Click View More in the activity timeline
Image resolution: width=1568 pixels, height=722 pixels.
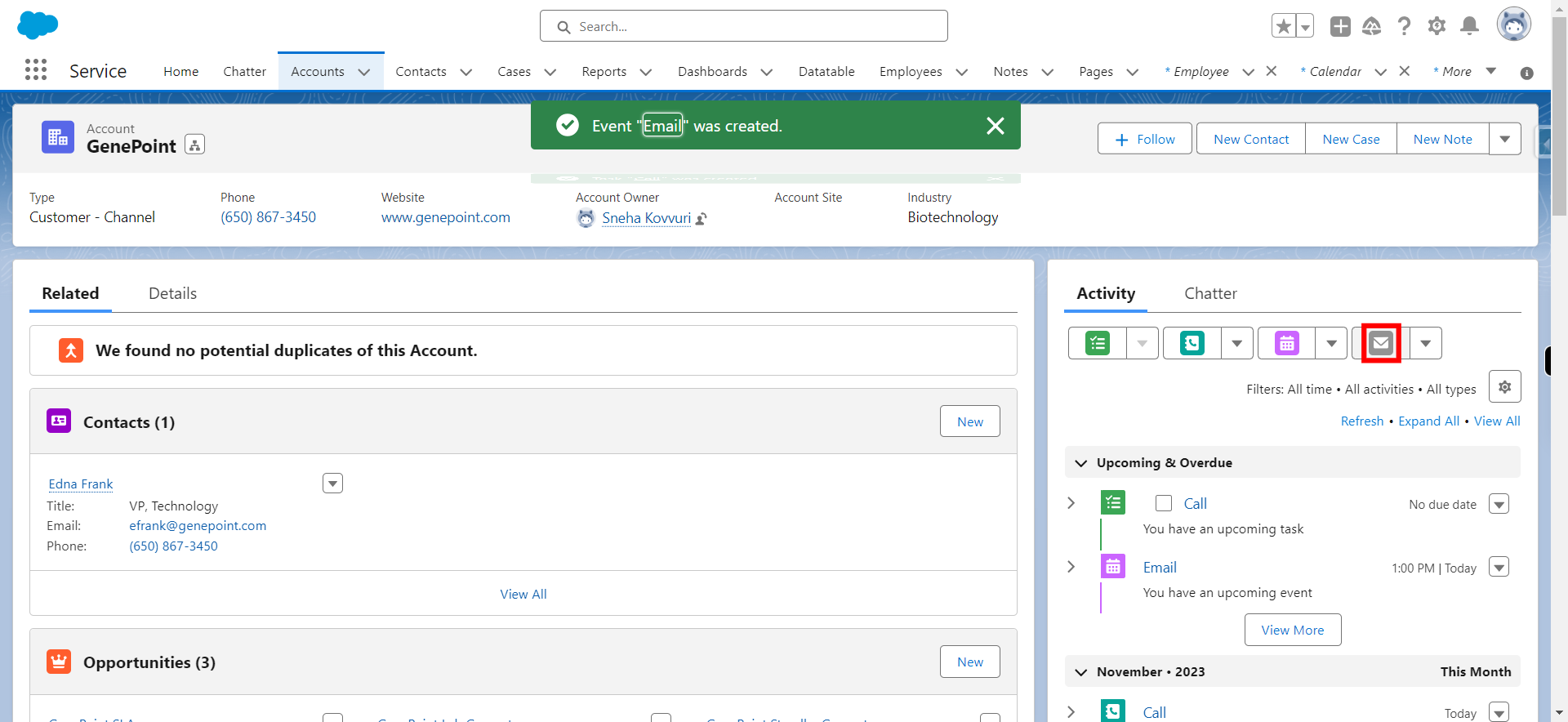[x=1292, y=630]
